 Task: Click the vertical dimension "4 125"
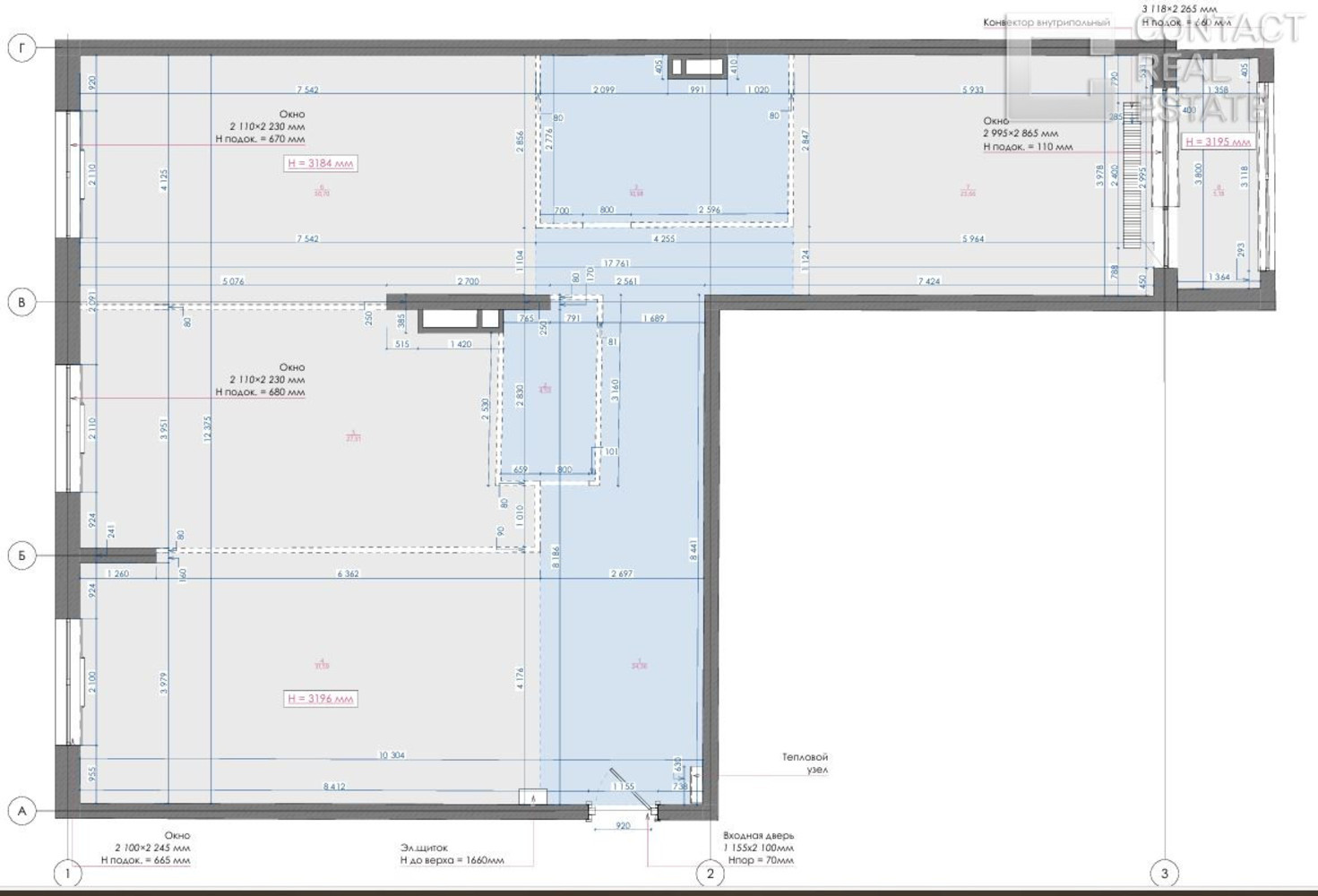163,180
